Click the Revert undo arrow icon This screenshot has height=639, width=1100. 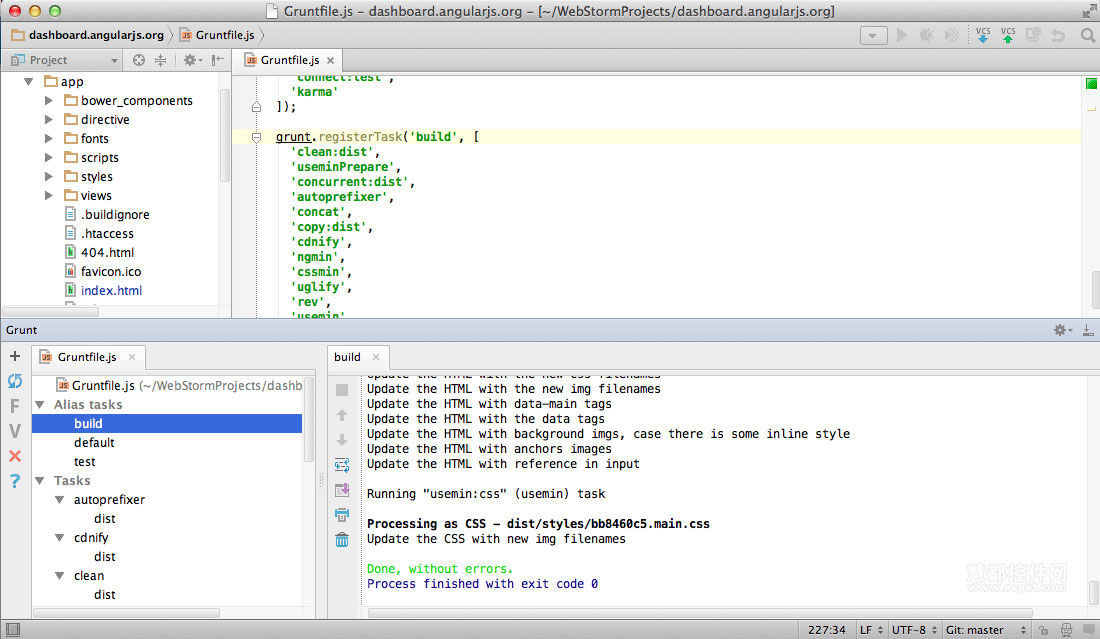click(1058, 35)
